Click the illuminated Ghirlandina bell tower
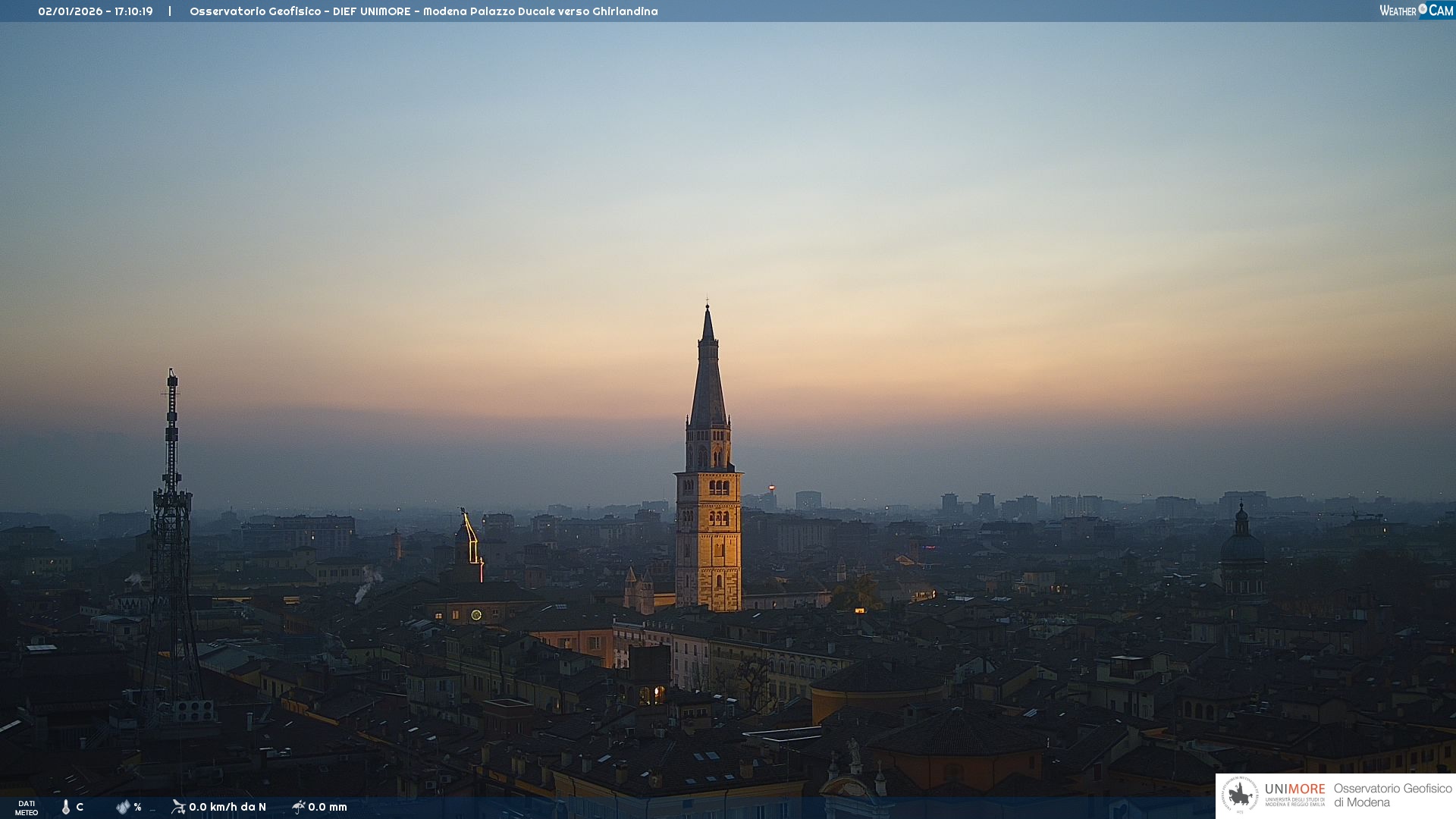Viewport: 1456px width, 819px height. 708,531
